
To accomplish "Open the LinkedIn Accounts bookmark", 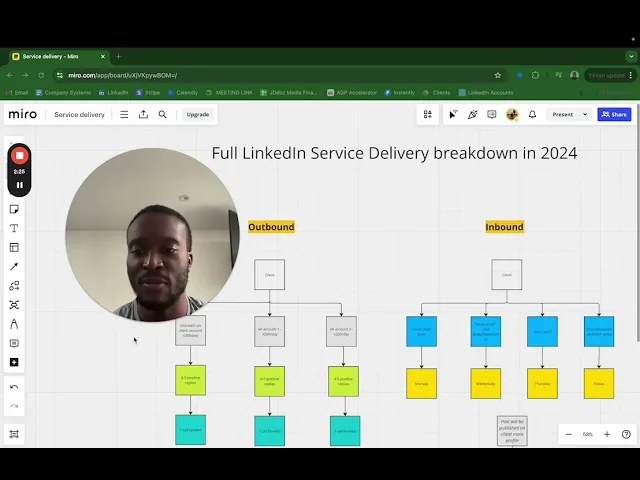I will [x=486, y=93].
